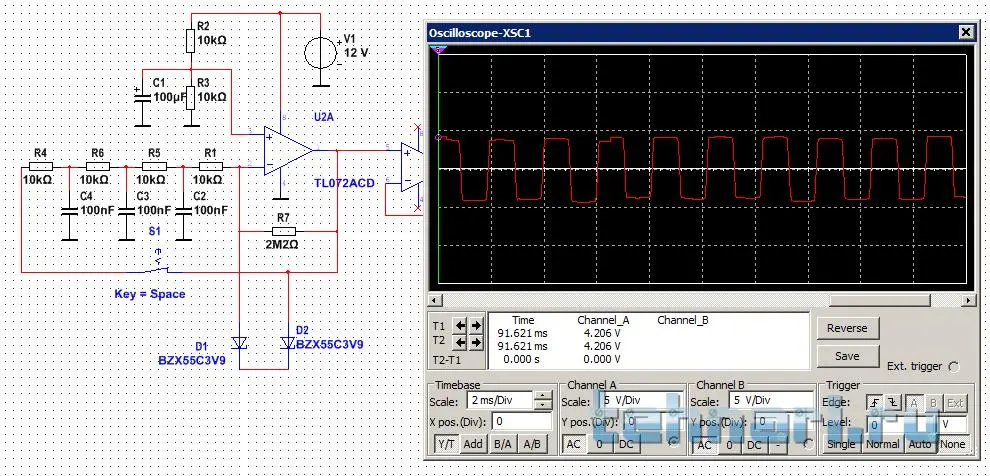Select capacitor C2 symbol
The height and width of the screenshot is (476, 990).
[183, 212]
